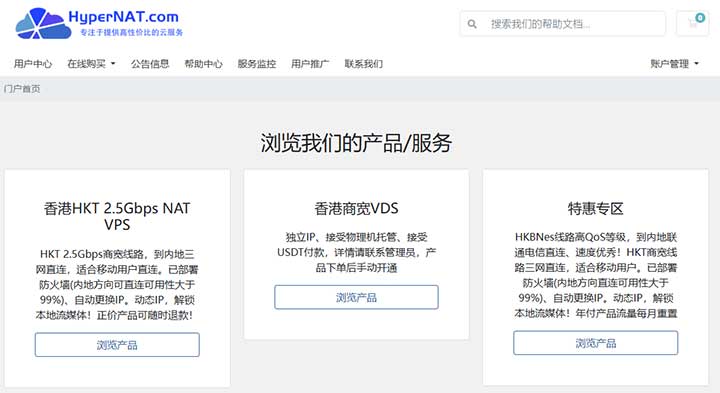
Task: Click the HKT 2.5Gbps NAT VPS description paragraph
Action: point(117,285)
